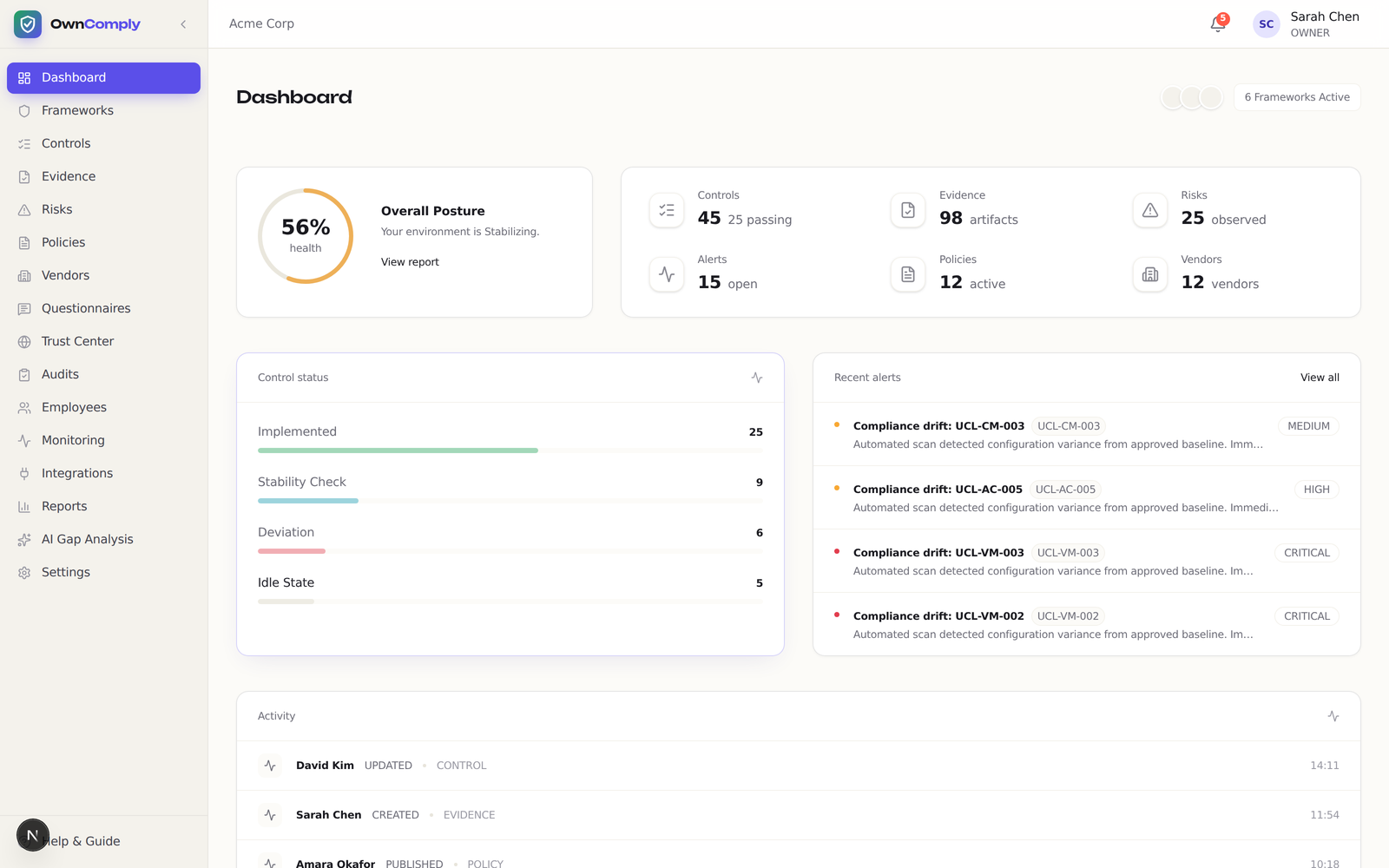Viewport: 1389px width, 868px height.
Task: Click the MEDIUM severity badge
Action: coord(1308,426)
